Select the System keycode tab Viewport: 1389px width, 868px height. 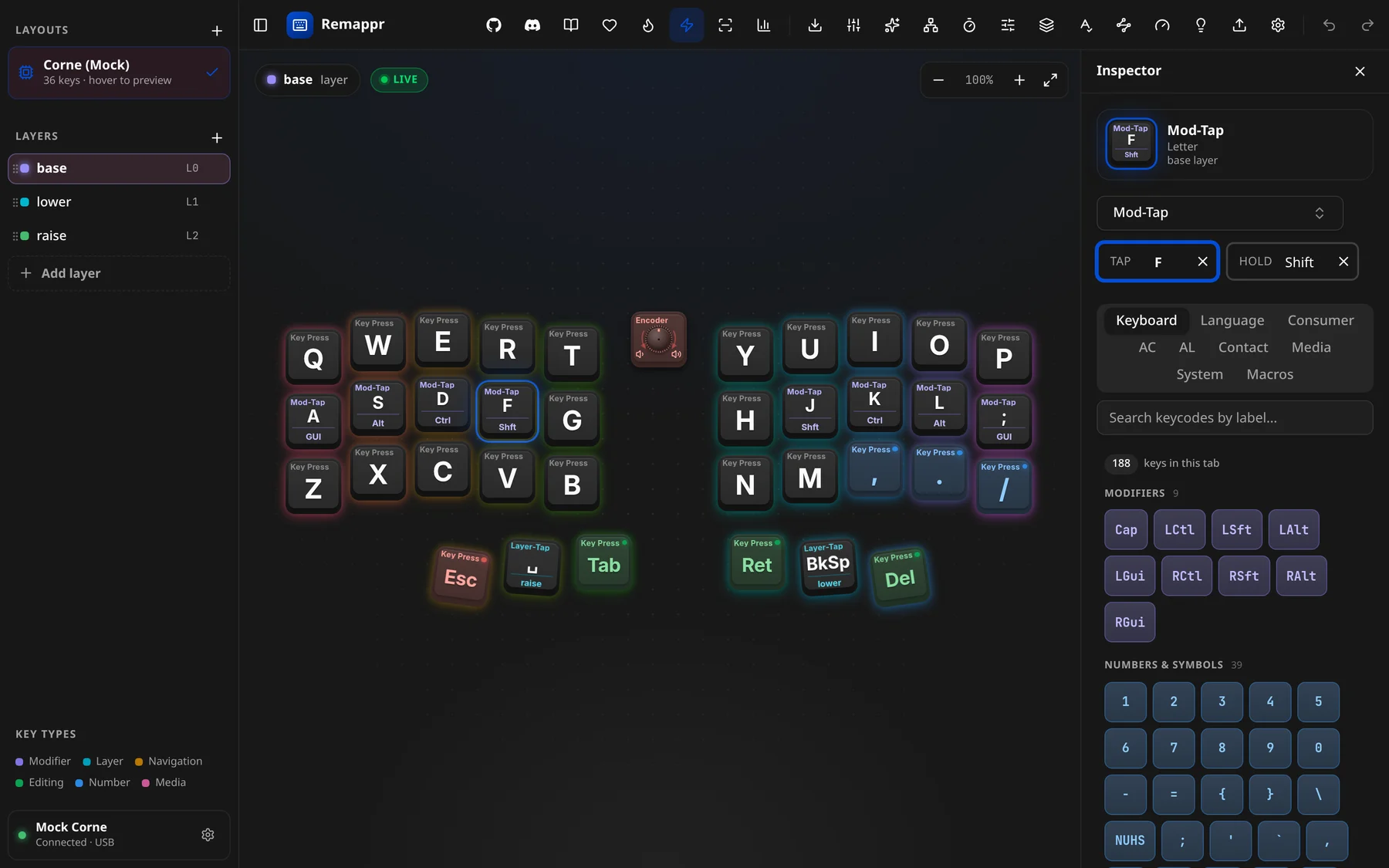pyautogui.click(x=1199, y=374)
